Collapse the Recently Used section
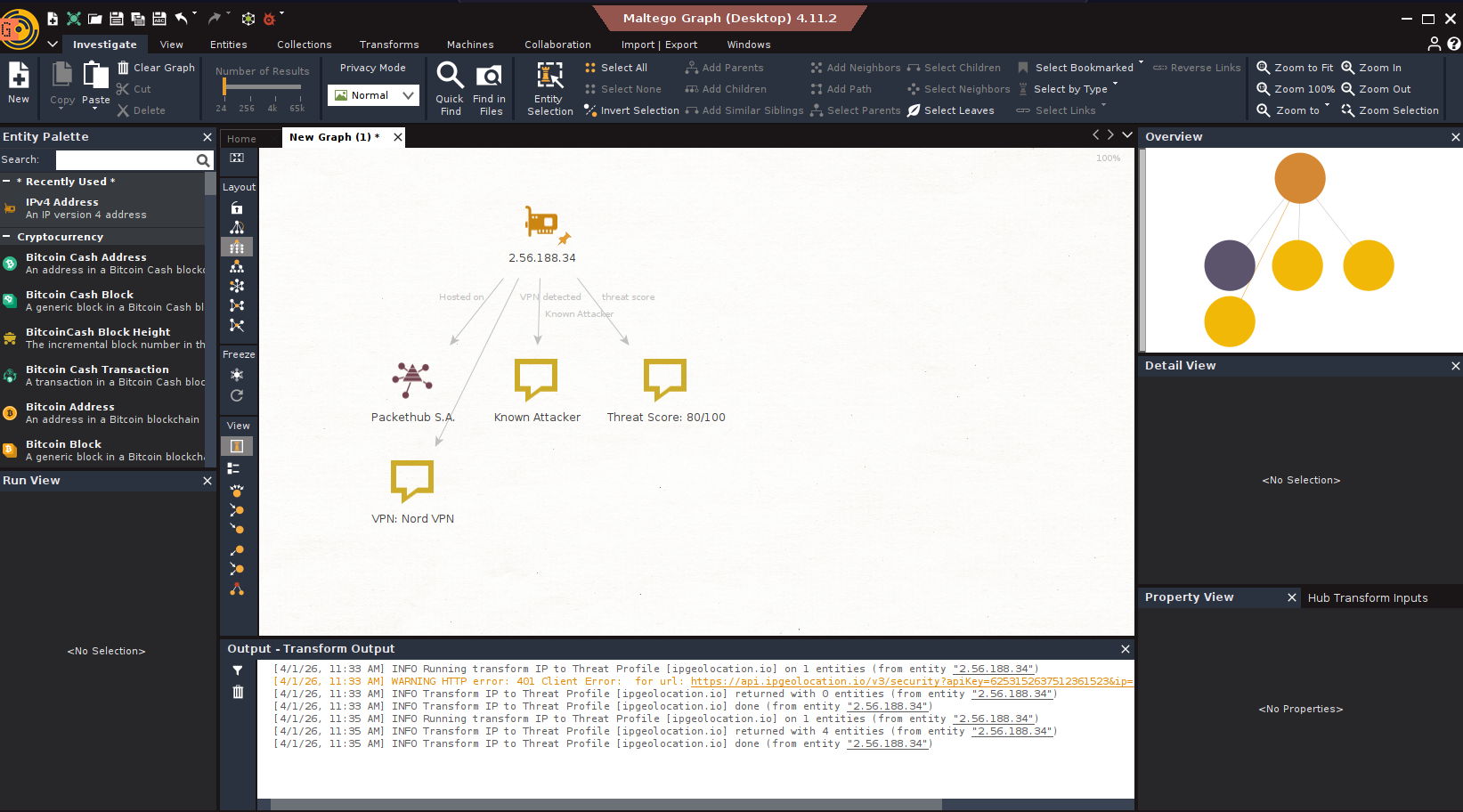Image resolution: width=1463 pixels, height=812 pixels. (x=6, y=181)
